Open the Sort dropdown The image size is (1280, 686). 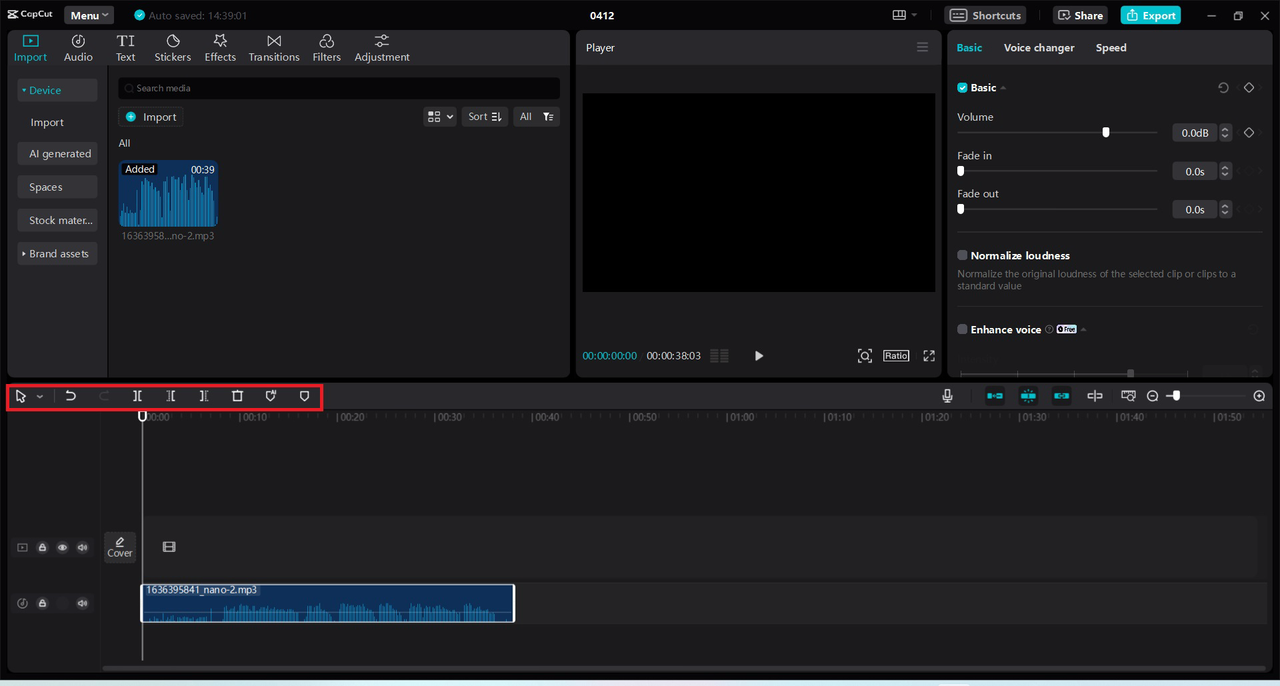point(485,117)
